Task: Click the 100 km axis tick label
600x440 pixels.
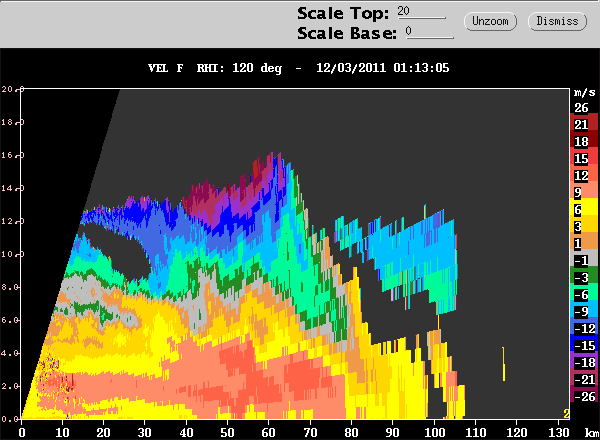Action: pos(435,433)
